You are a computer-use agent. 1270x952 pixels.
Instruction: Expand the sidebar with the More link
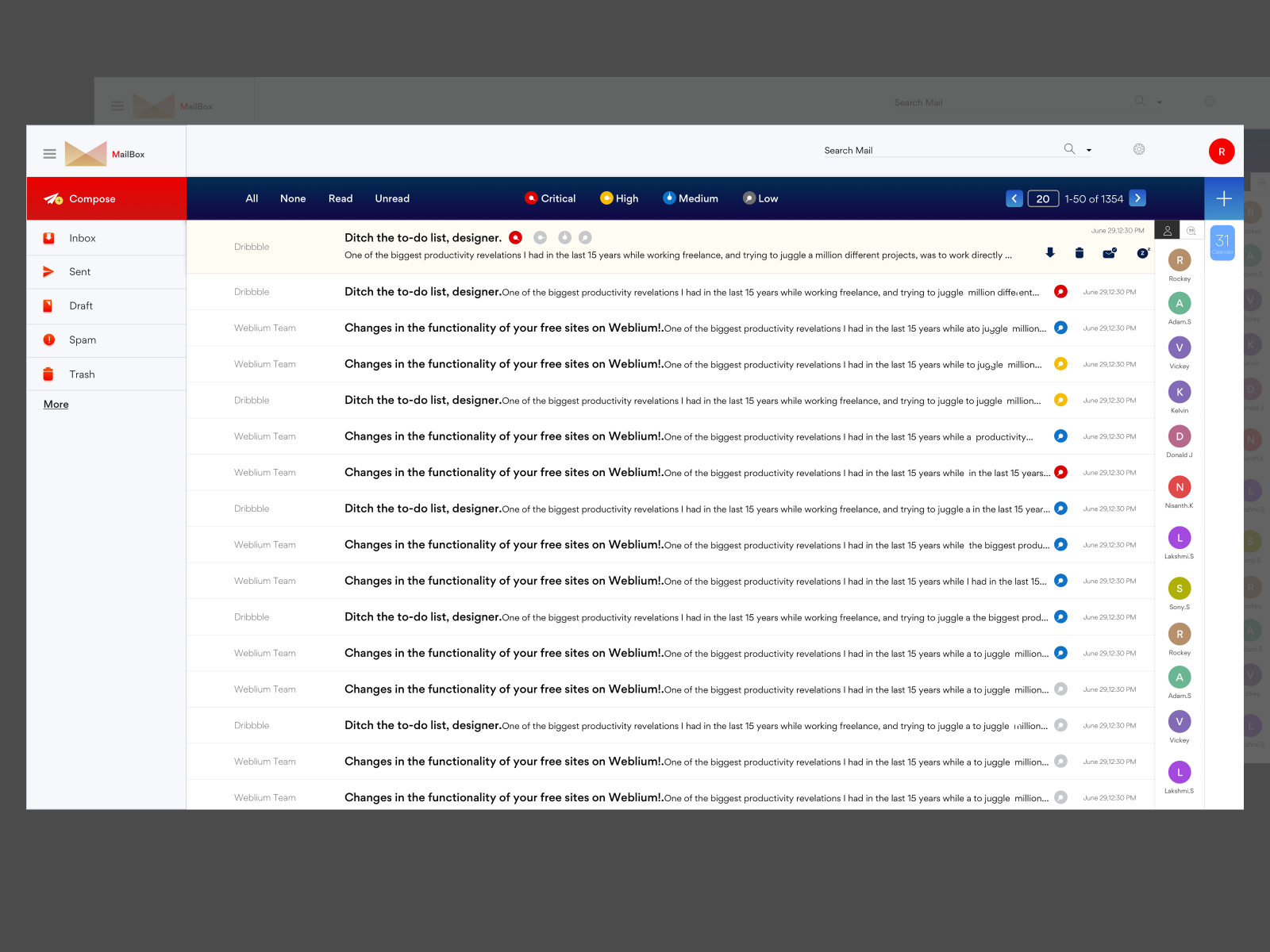click(x=55, y=405)
